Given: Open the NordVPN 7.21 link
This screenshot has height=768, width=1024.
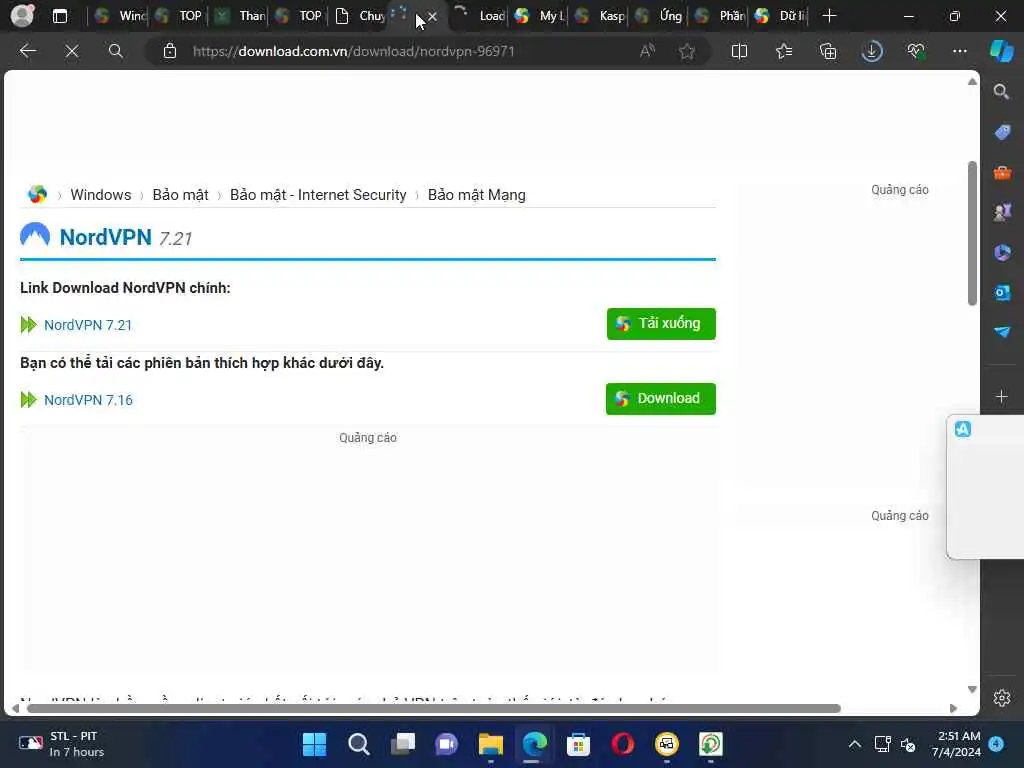Looking at the screenshot, I should point(88,325).
